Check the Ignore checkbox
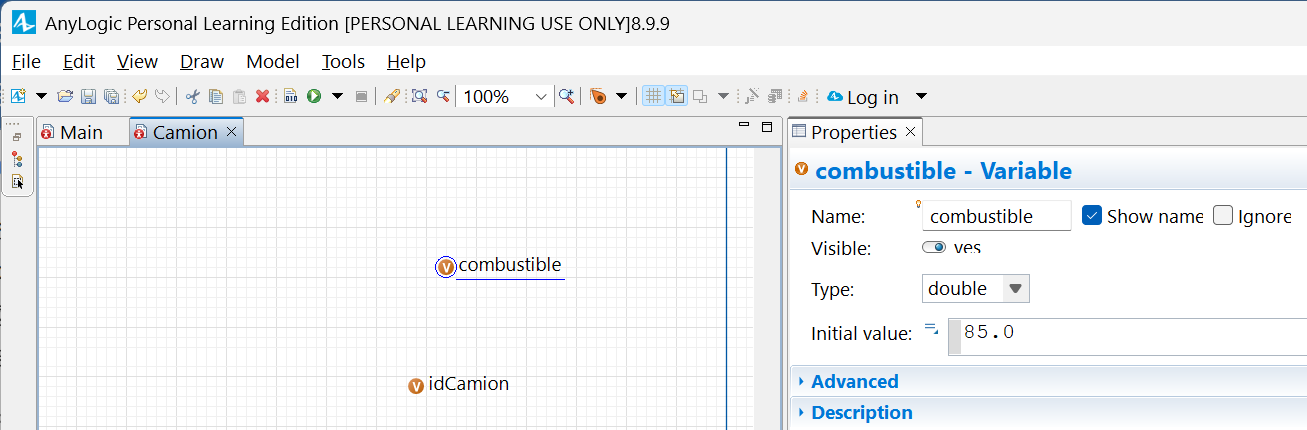Image resolution: width=1307 pixels, height=430 pixels. click(x=1223, y=216)
